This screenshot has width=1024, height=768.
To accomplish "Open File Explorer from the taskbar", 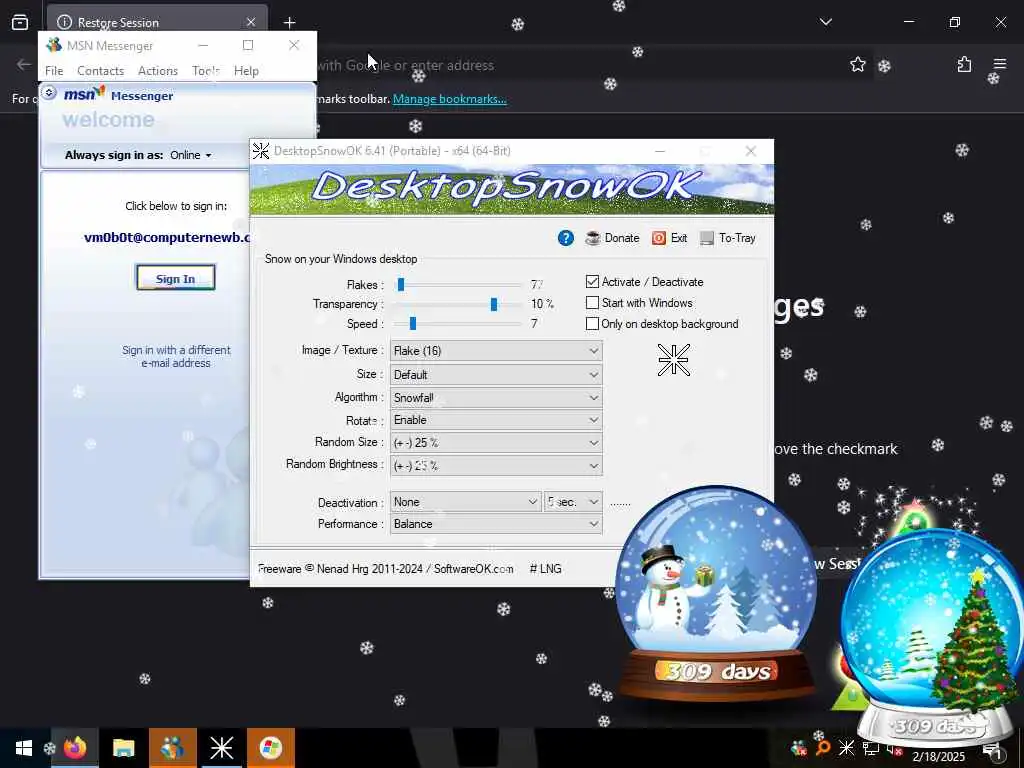I will 123,748.
